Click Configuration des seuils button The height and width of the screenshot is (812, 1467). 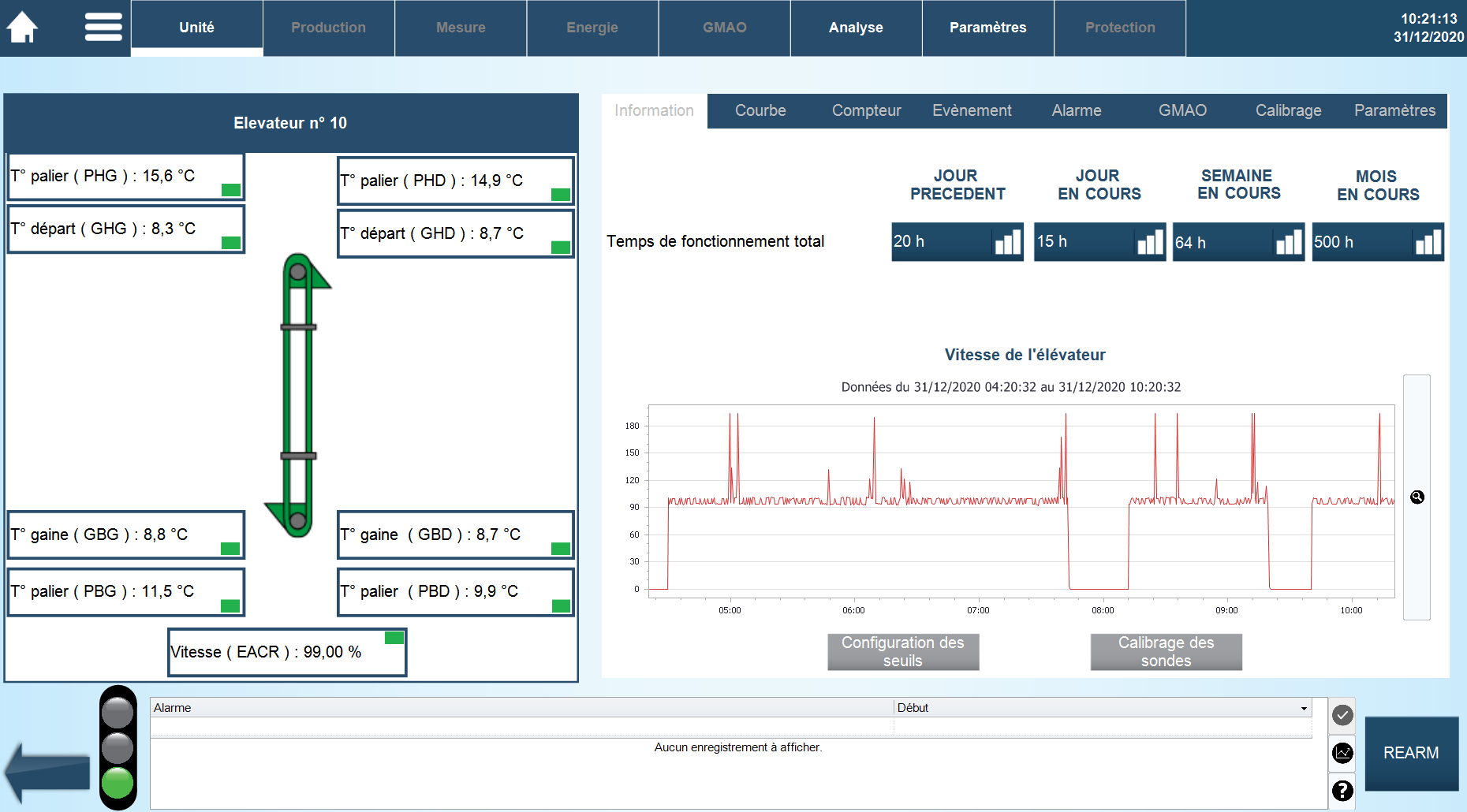903,652
